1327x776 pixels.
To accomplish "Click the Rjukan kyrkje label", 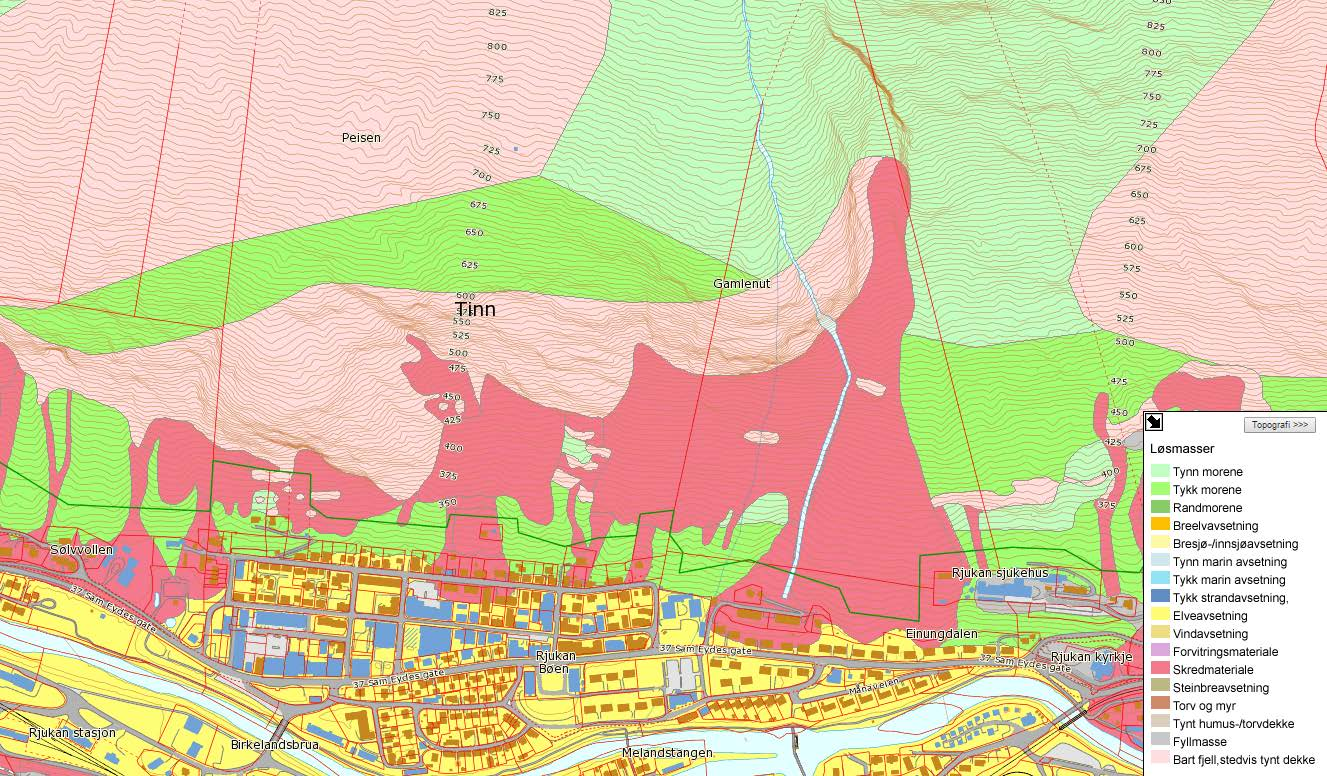I will click(x=1091, y=657).
